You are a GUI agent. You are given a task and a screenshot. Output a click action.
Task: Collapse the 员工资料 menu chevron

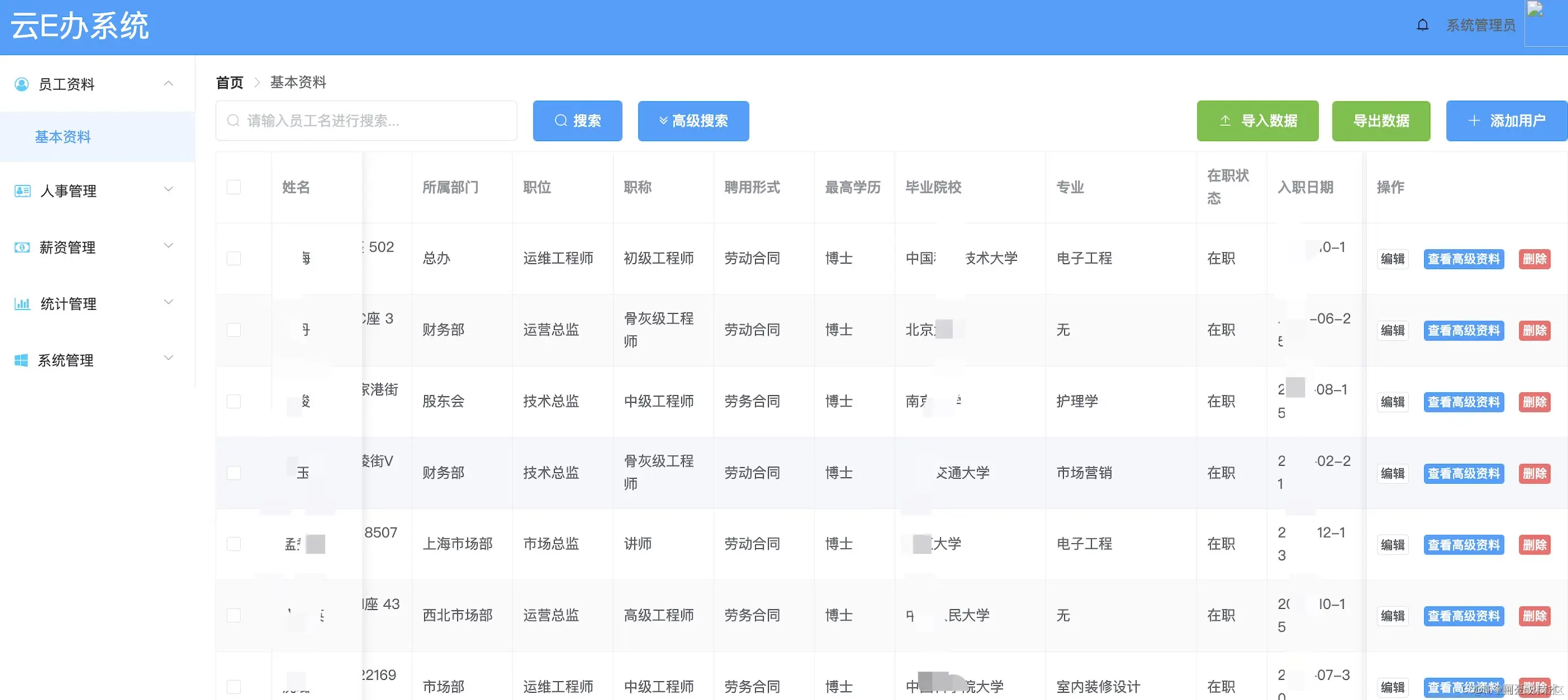[169, 83]
